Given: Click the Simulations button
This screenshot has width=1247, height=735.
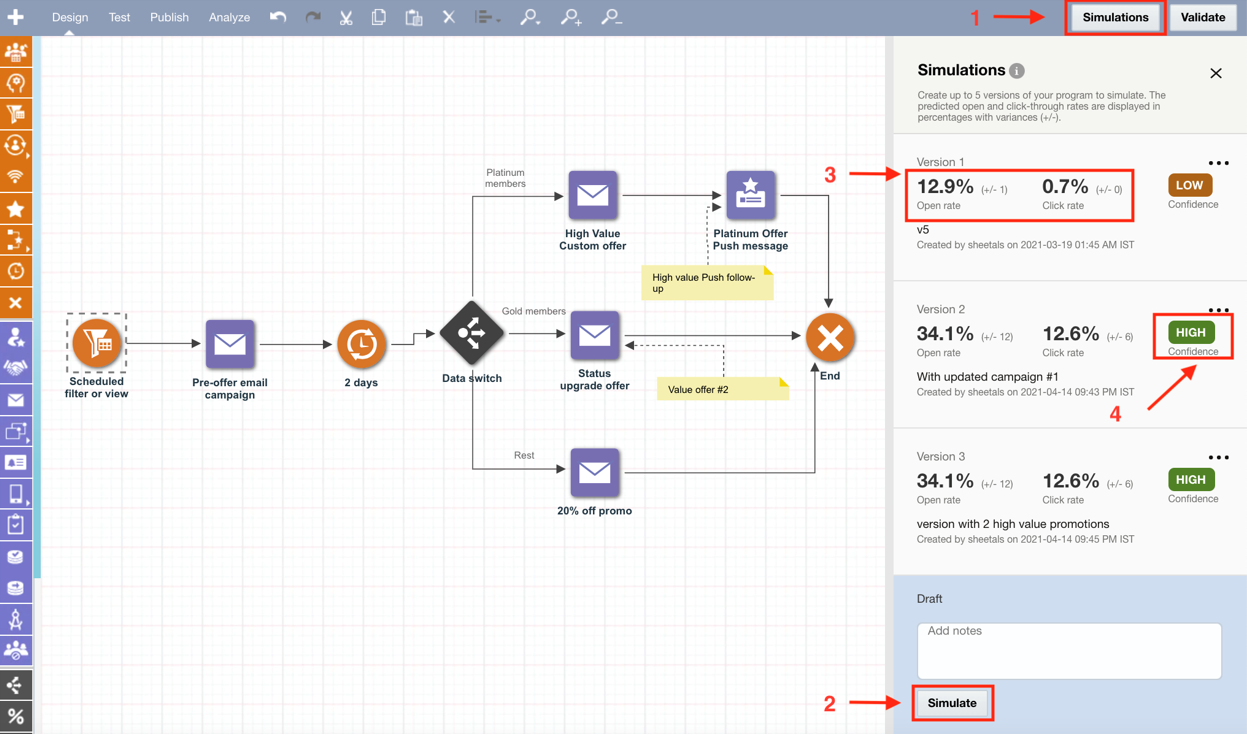Looking at the screenshot, I should [x=1115, y=17].
